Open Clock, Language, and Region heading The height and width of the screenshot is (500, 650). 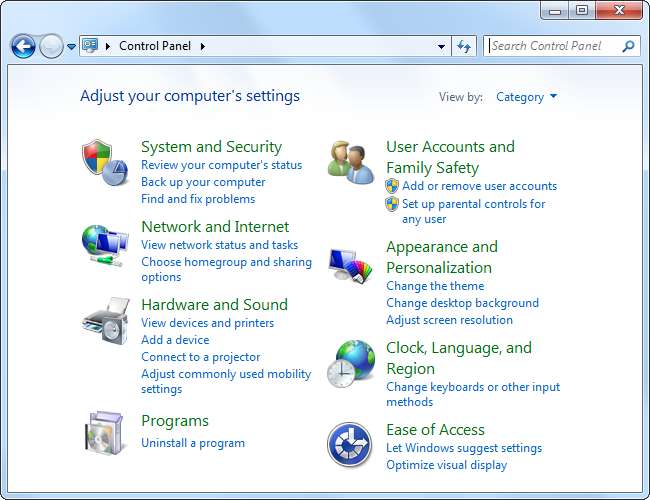[x=458, y=358]
